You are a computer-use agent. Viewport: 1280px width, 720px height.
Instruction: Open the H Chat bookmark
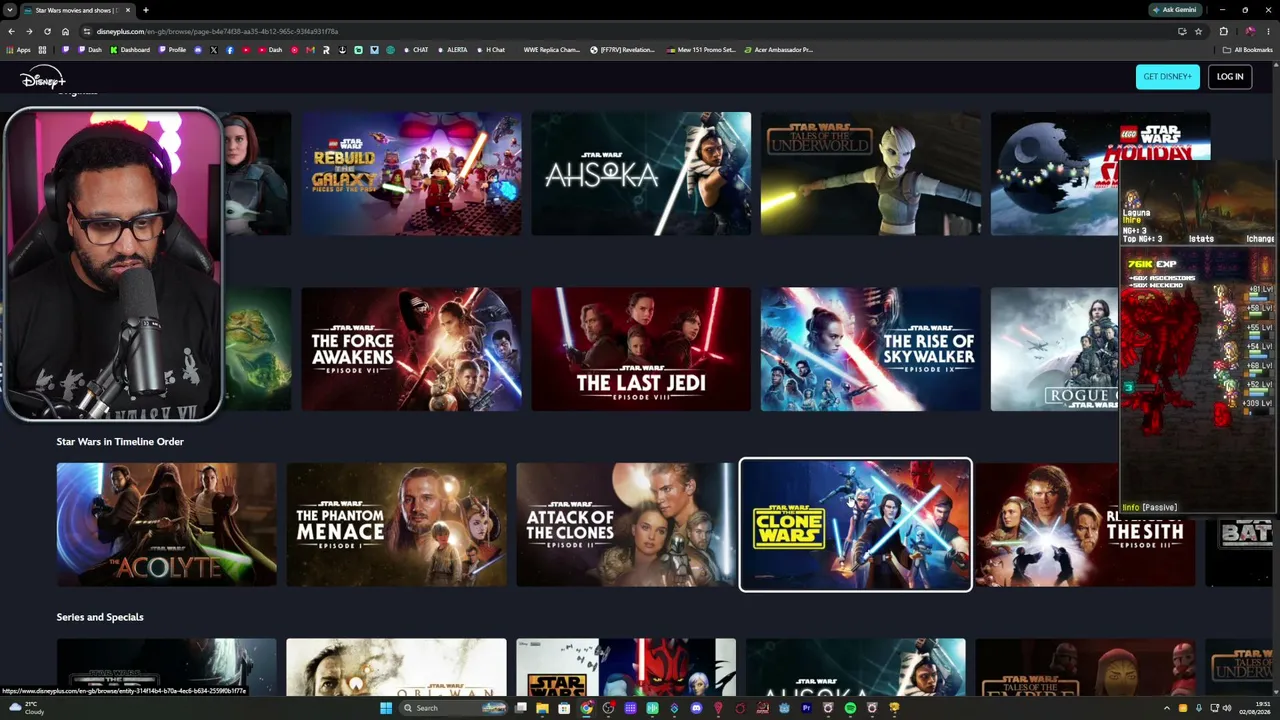[490, 50]
